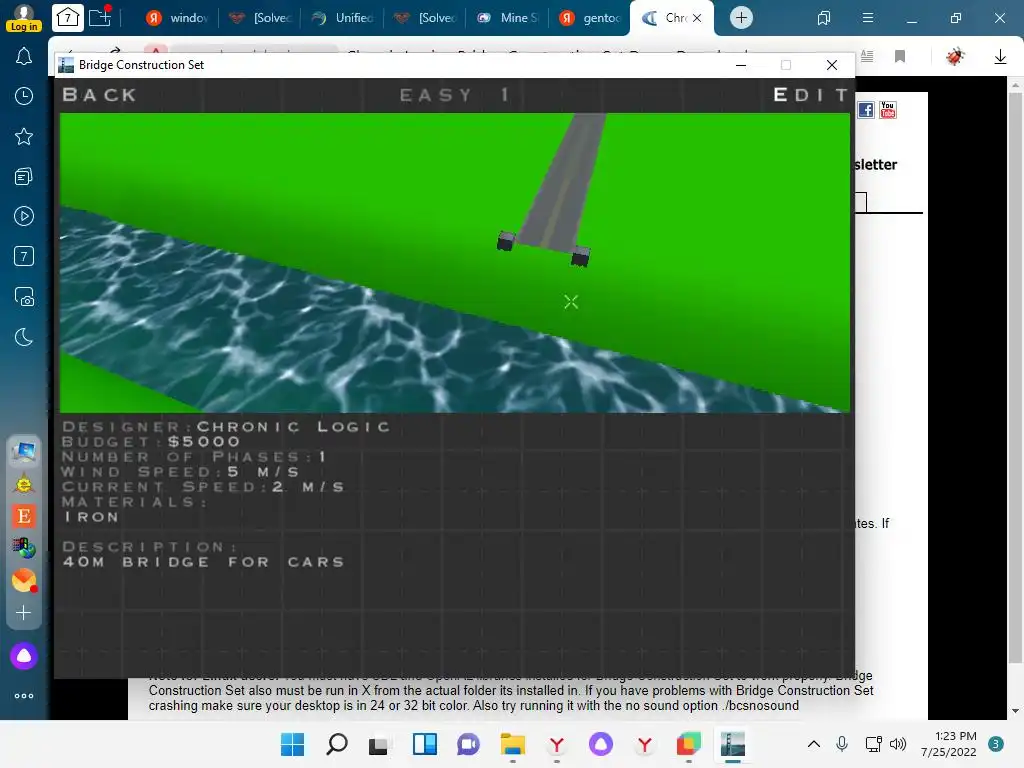Click the 3D bridge level preview

click(x=455, y=263)
